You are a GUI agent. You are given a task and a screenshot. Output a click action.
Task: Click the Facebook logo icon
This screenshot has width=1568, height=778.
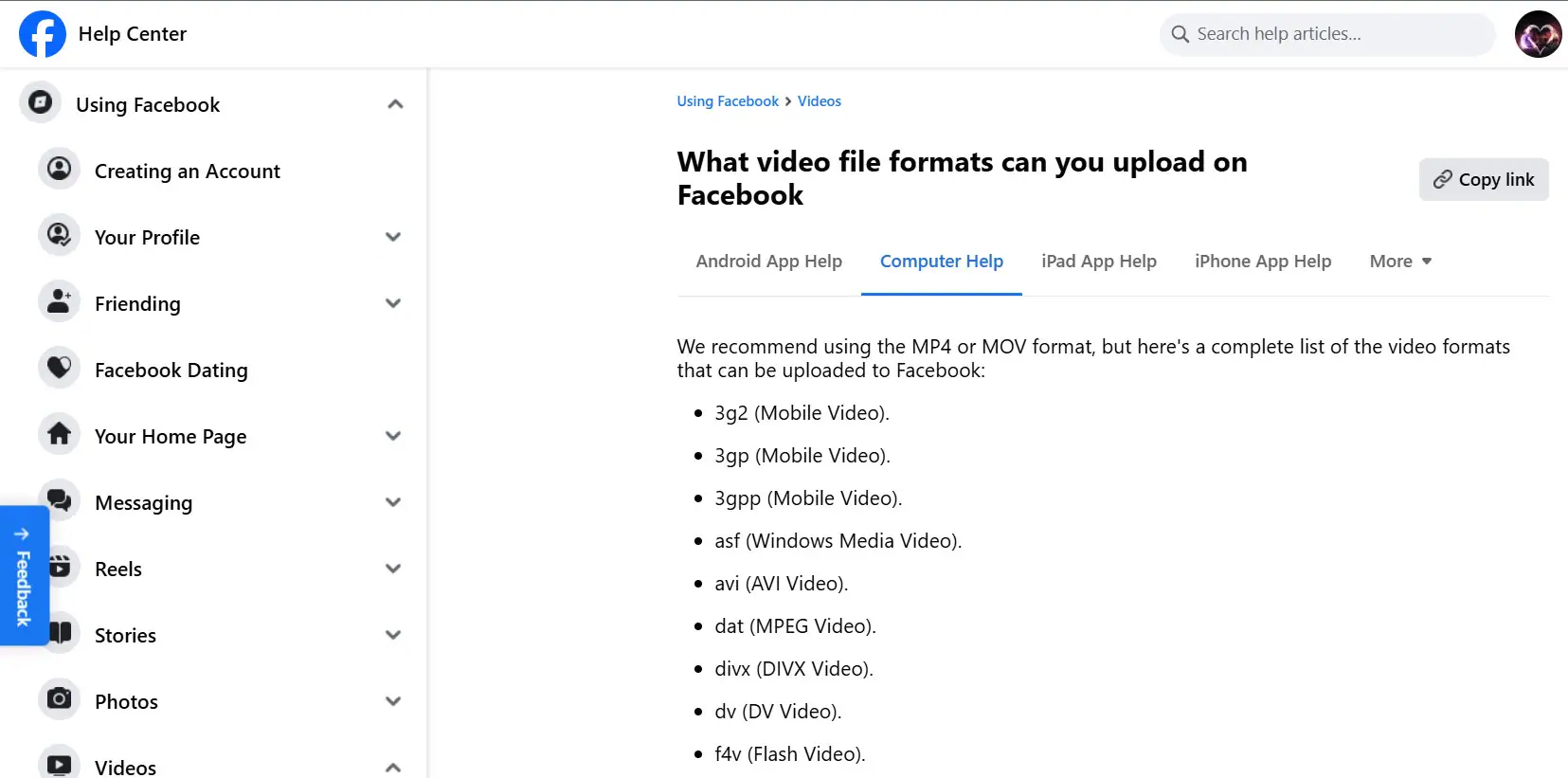[43, 34]
